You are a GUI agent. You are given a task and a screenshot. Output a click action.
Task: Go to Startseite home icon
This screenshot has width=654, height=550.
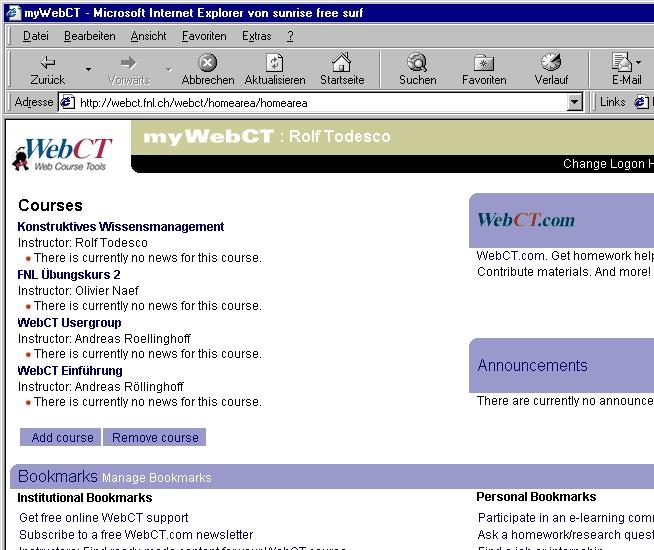342,63
